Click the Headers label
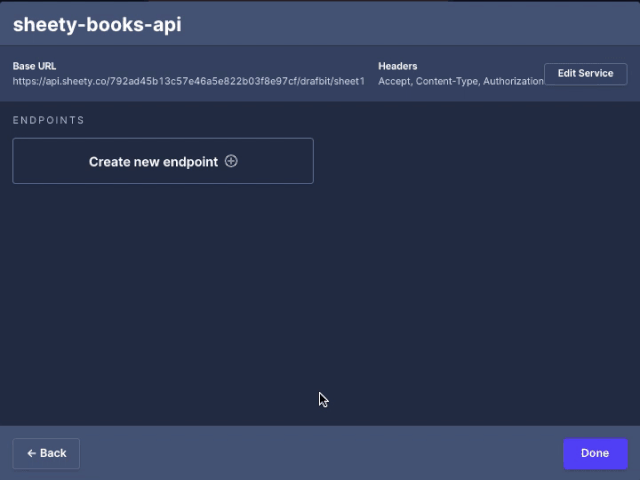 coord(398,66)
